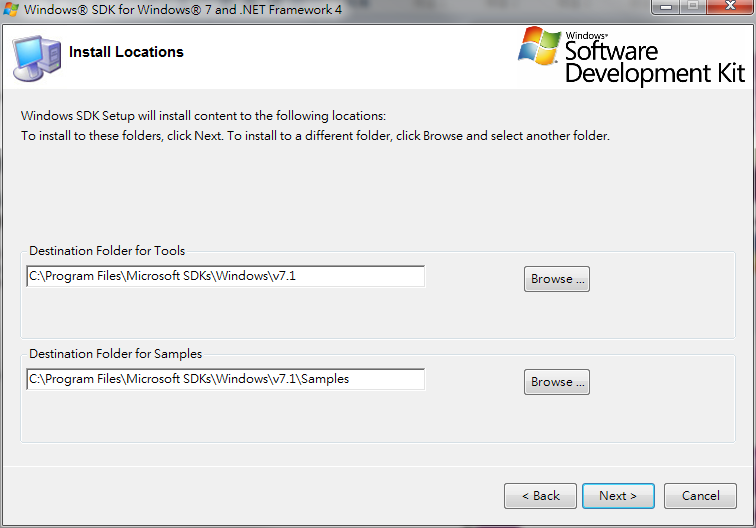Go back with the < Back button

point(540,496)
